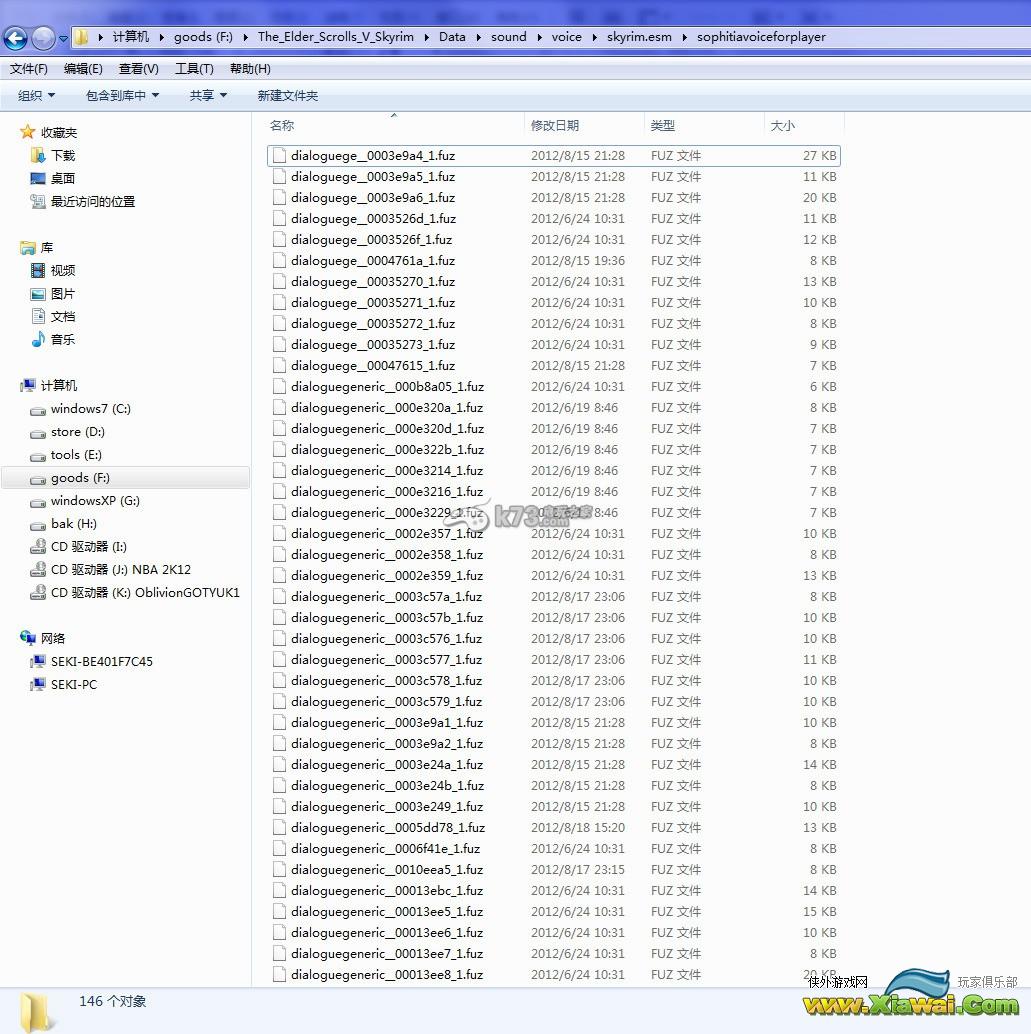Open the View menu (查看)
Screen dimensions: 1031x1034
coord(139,69)
